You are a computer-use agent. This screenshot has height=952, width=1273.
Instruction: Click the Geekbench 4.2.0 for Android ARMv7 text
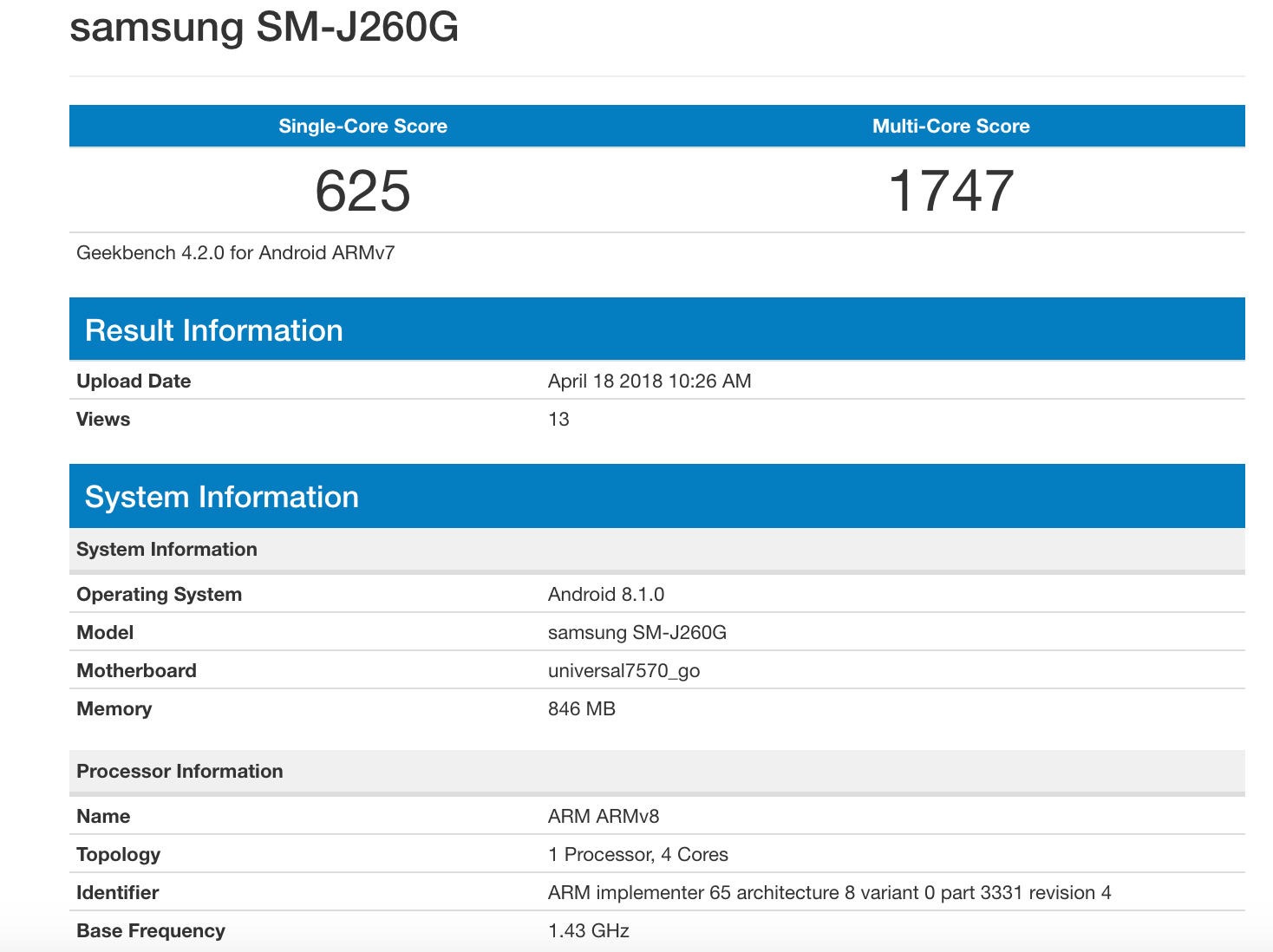[x=236, y=253]
